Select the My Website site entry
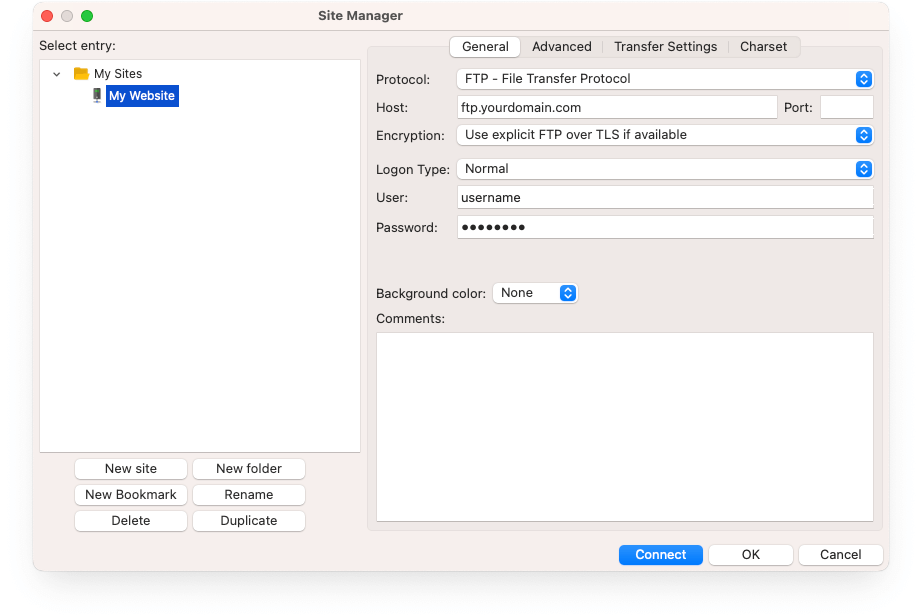The width and height of the screenshot is (921, 615). [141, 95]
